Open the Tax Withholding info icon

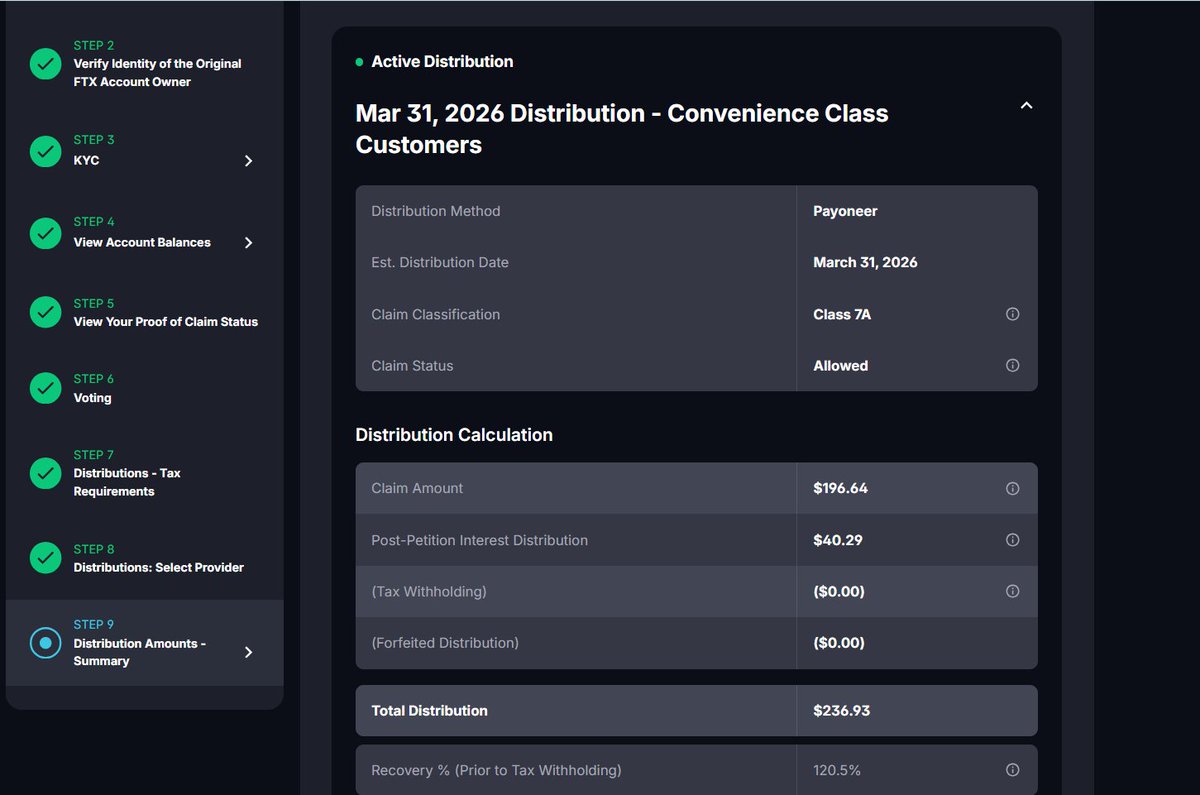(1012, 591)
